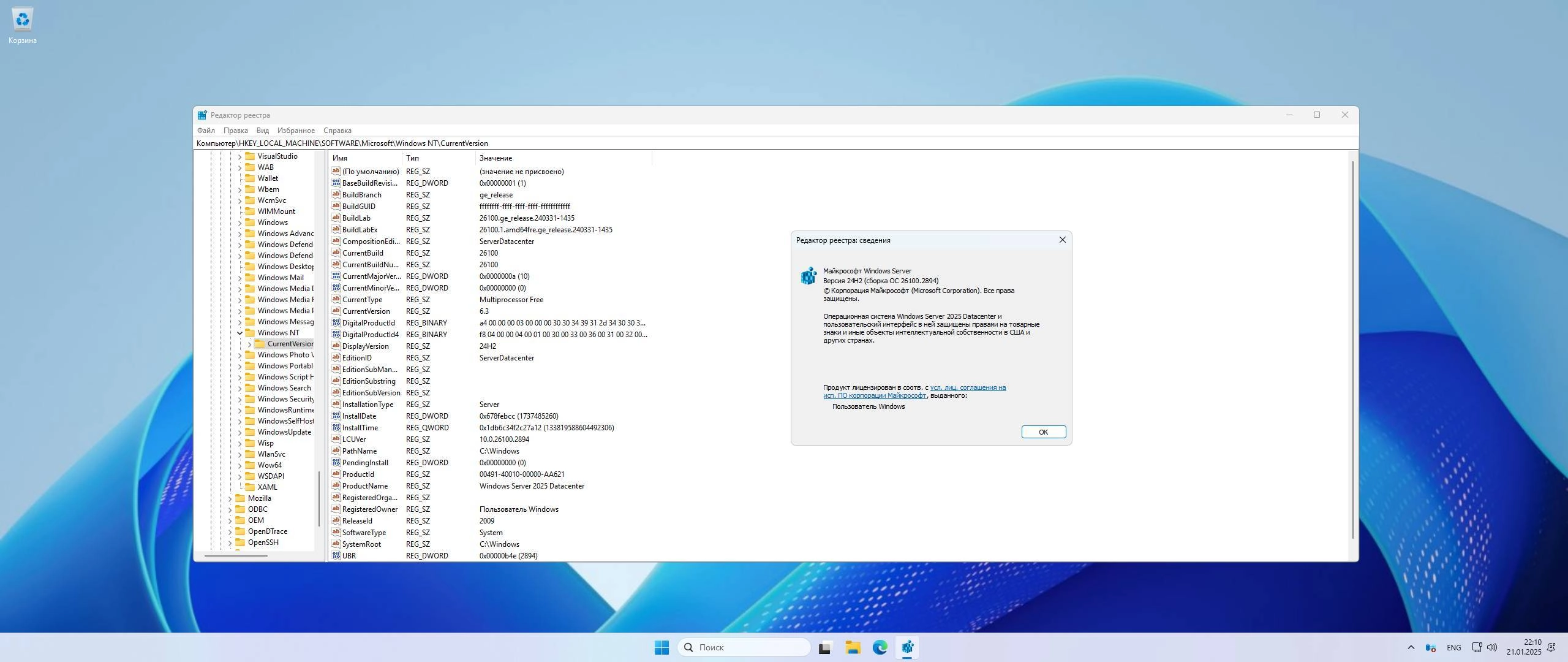Select the CompositionEditionID value row
Image resolution: width=1568 pixels, height=662 pixels.
[490, 242]
